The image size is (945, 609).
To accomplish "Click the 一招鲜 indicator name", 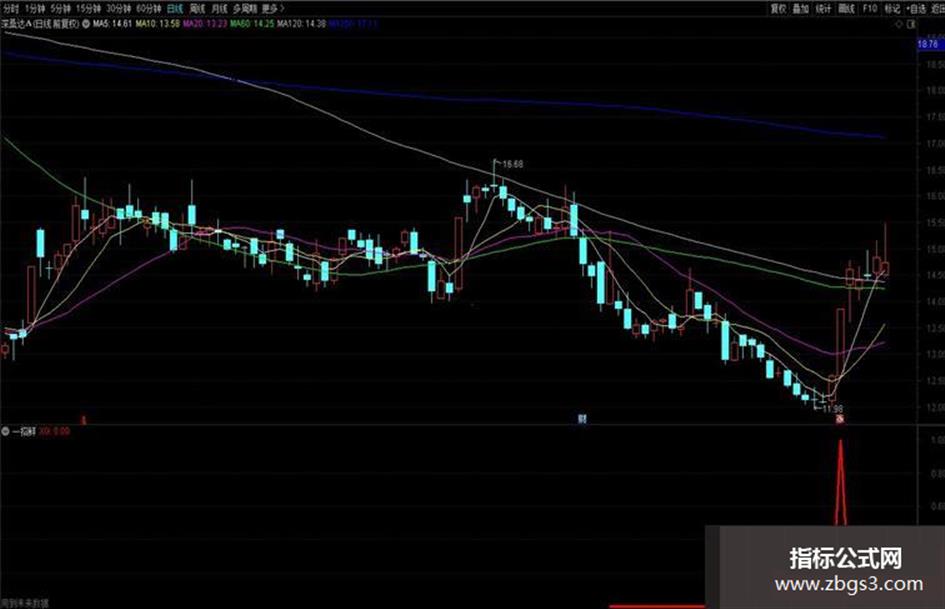I will pos(24,431).
